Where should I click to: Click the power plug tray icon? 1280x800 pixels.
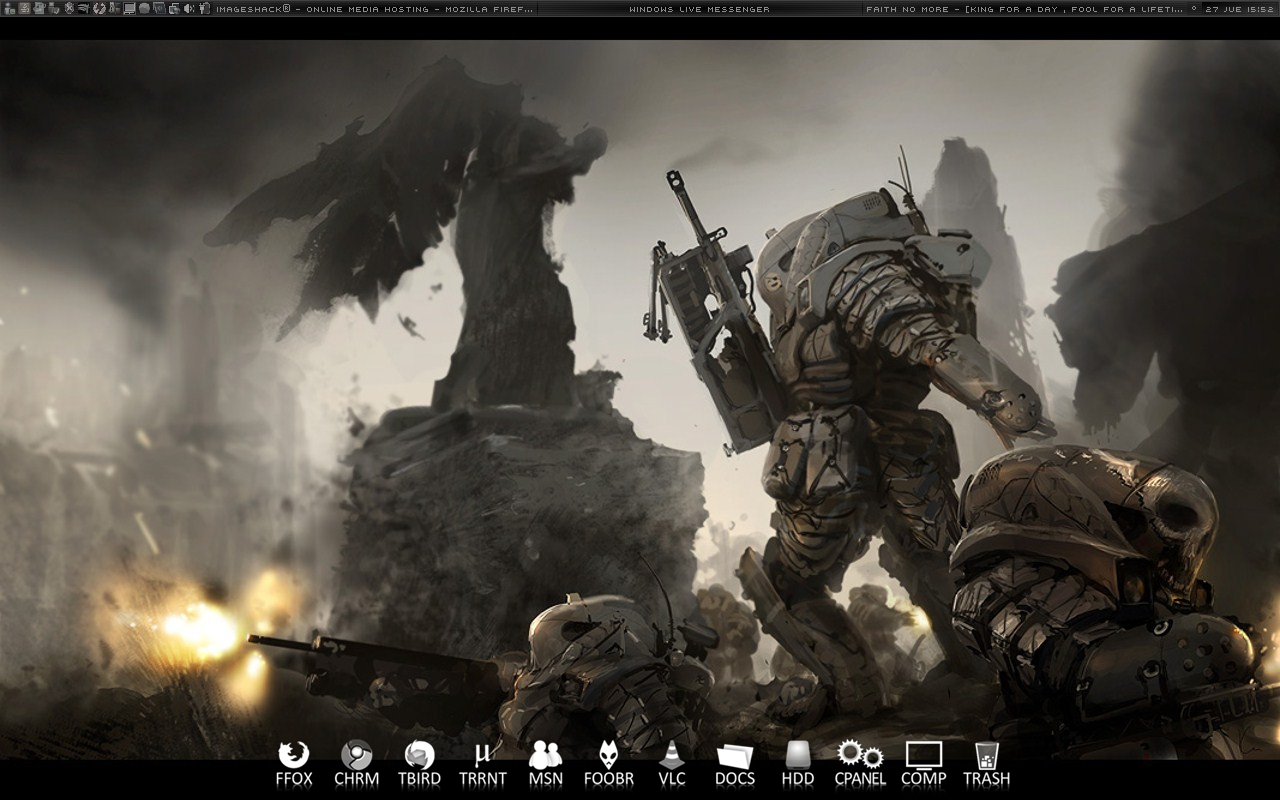pos(203,9)
